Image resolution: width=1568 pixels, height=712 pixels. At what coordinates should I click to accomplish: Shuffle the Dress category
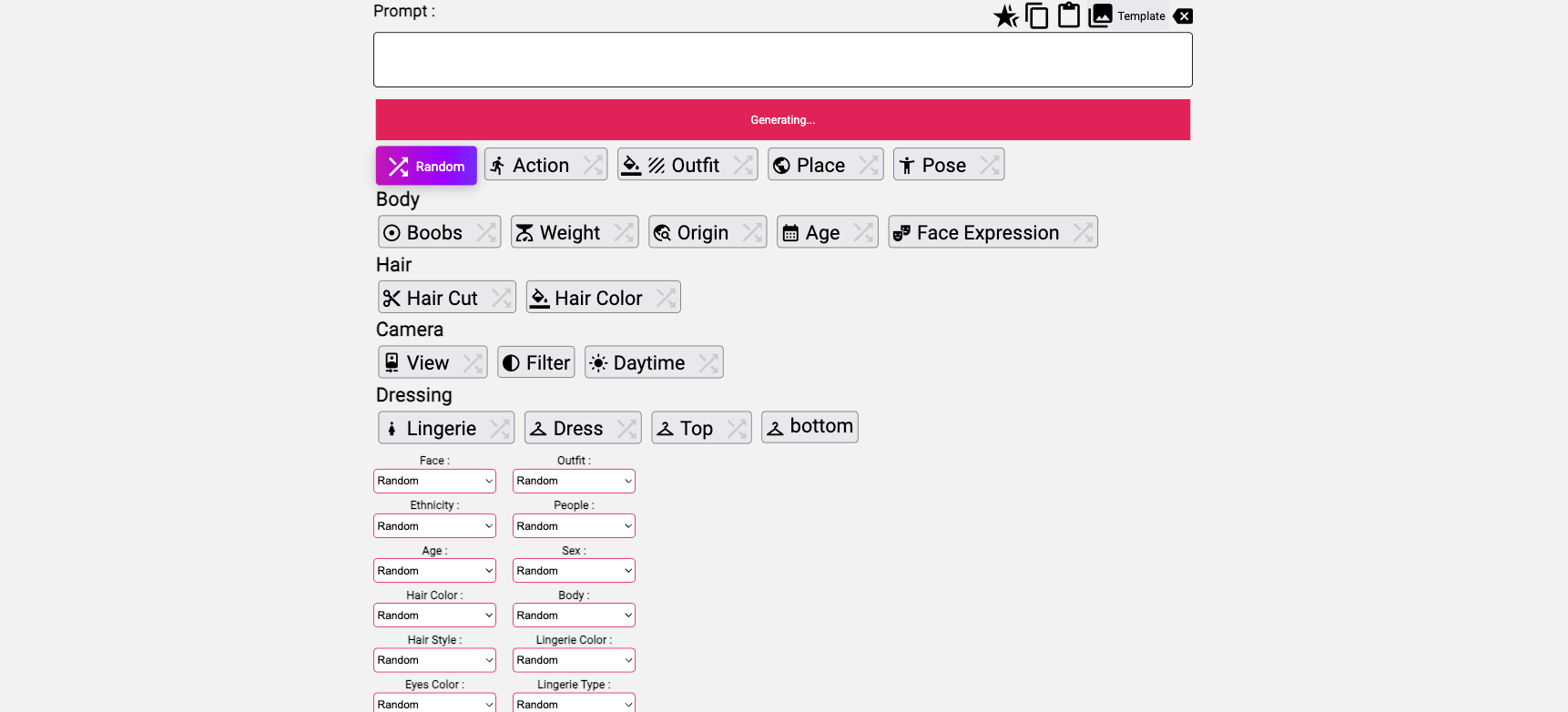(x=626, y=428)
